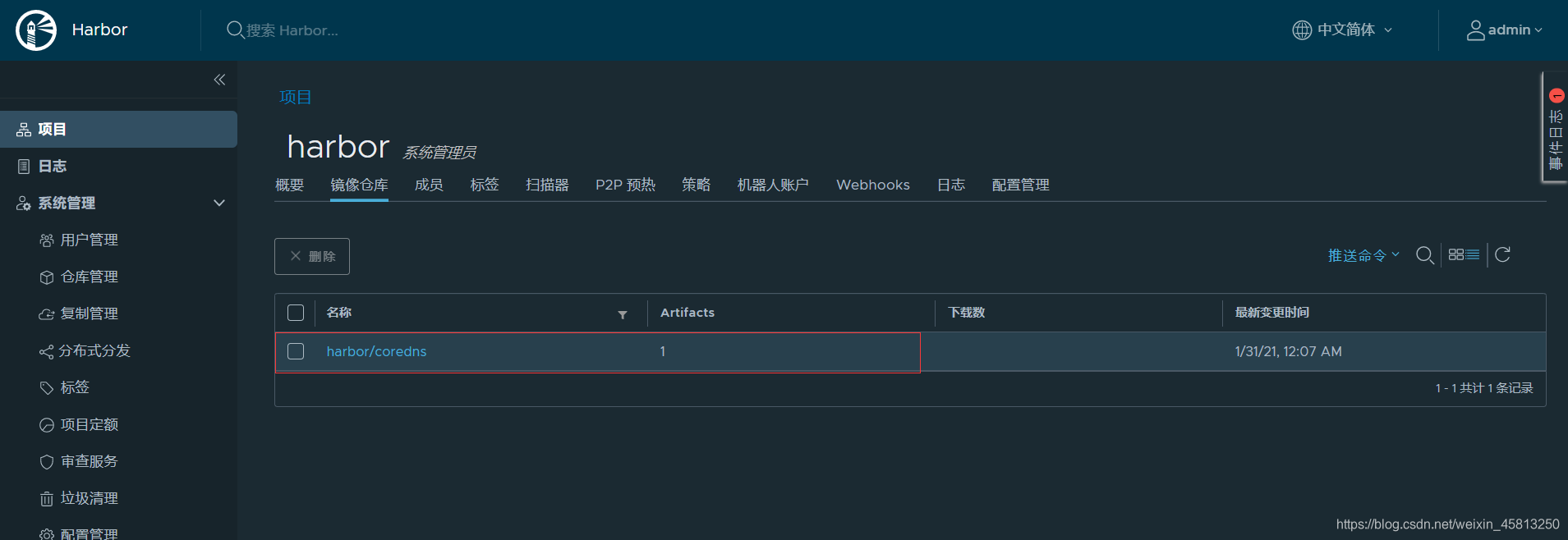1568x540 pixels.
Task: Click 系统管理 in the sidebar
Action: pyautogui.click(x=67, y=203)
